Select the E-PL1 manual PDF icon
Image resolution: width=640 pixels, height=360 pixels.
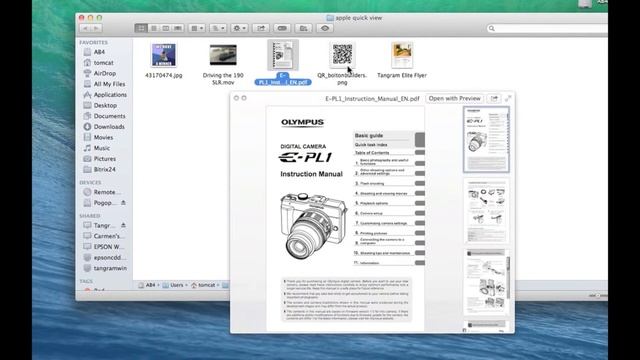point(283,55)
